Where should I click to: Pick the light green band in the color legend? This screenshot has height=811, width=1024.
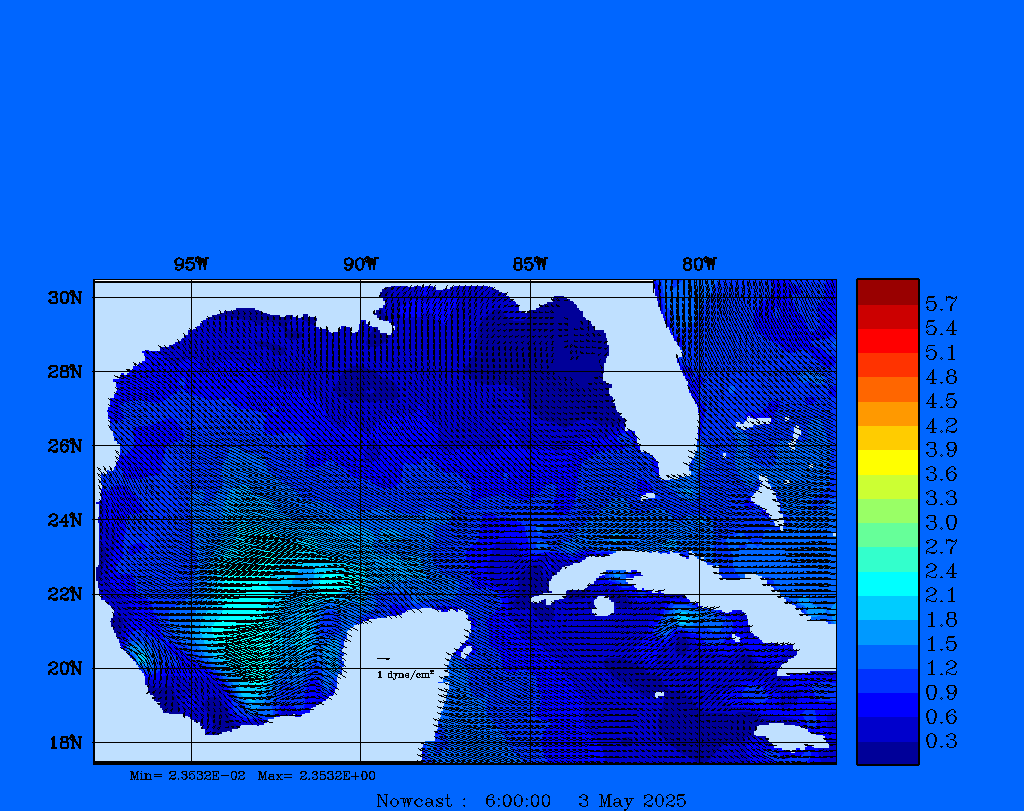click(887, 510)
